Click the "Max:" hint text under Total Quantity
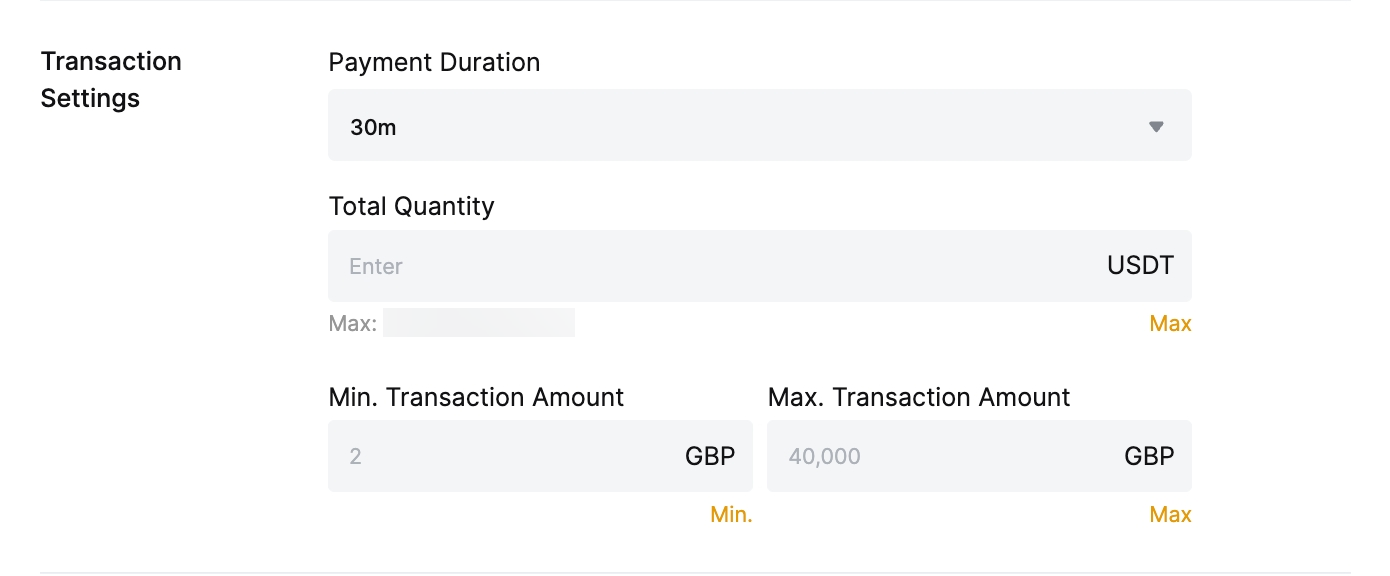 [x=352, y=324]
